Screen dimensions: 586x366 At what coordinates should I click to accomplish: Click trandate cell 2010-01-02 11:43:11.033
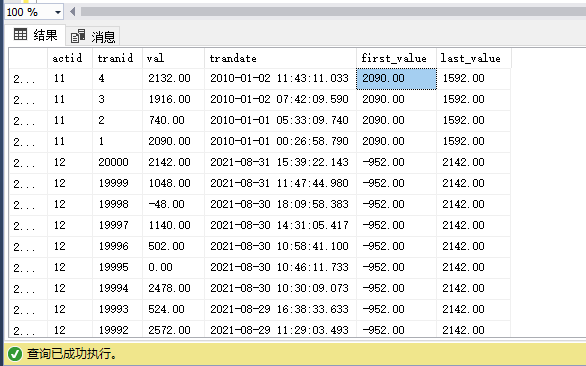click(x=280, y=79)
